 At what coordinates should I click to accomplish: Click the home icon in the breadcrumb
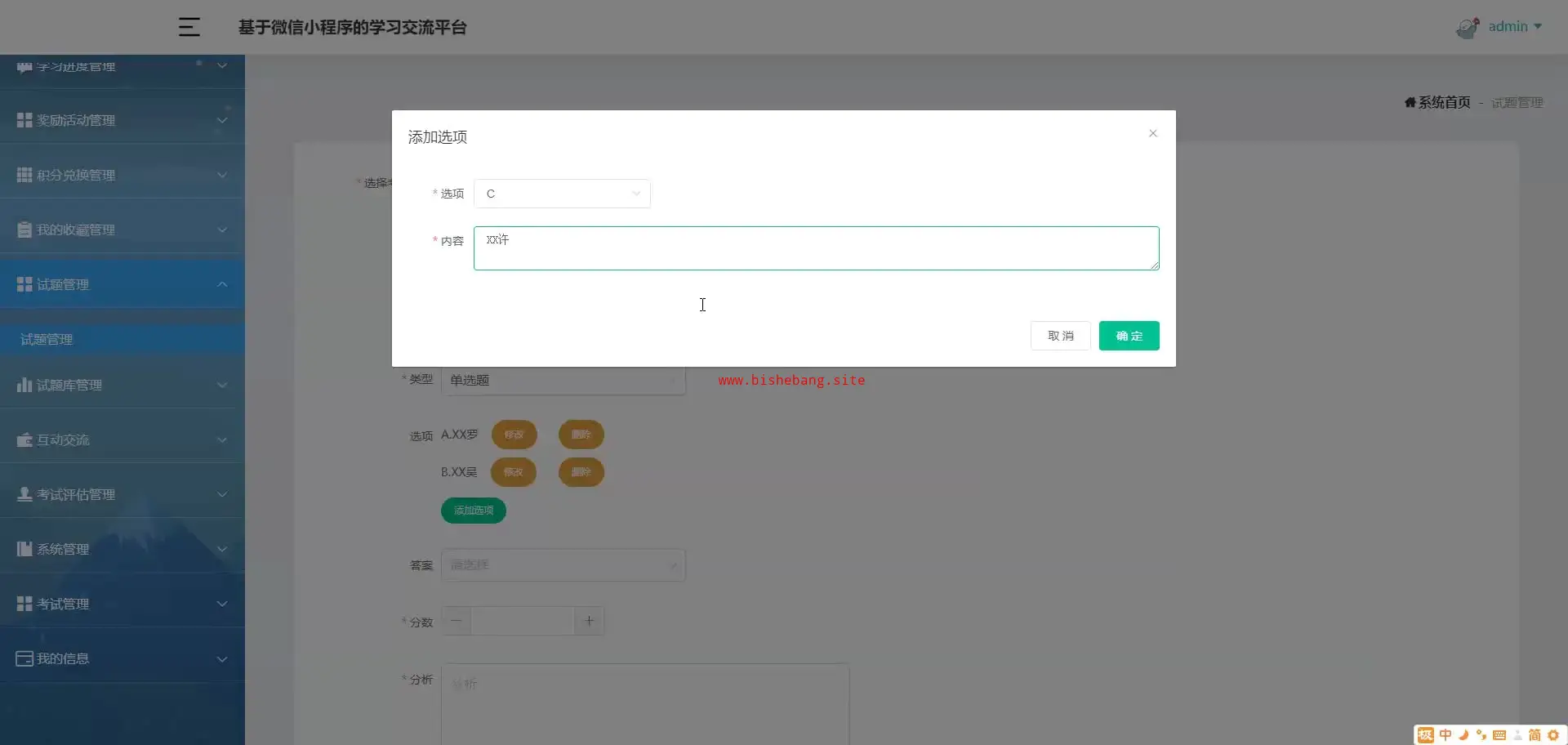tap(1410, 102)
